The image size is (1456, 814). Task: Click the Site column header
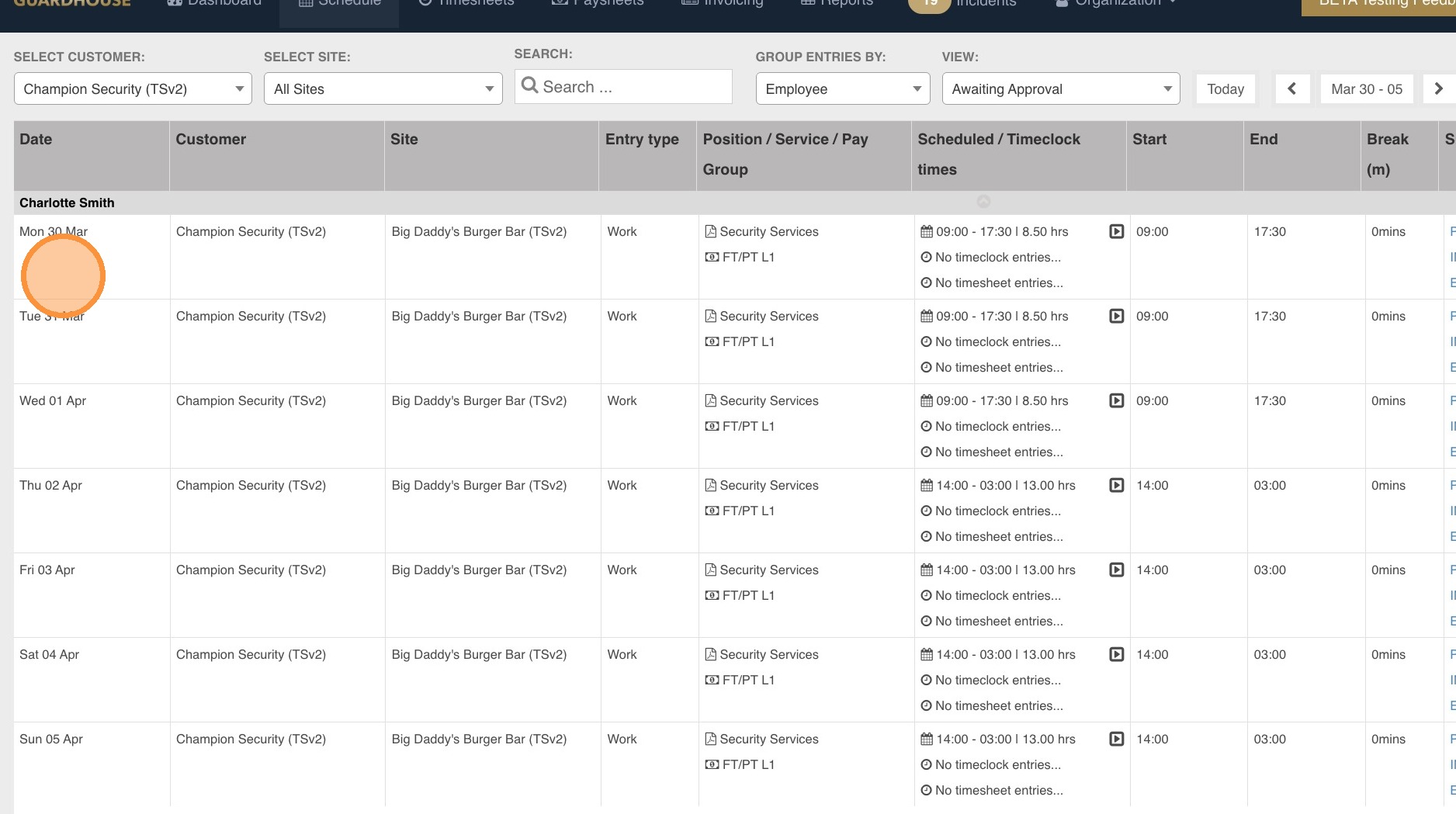coord(491,155)
